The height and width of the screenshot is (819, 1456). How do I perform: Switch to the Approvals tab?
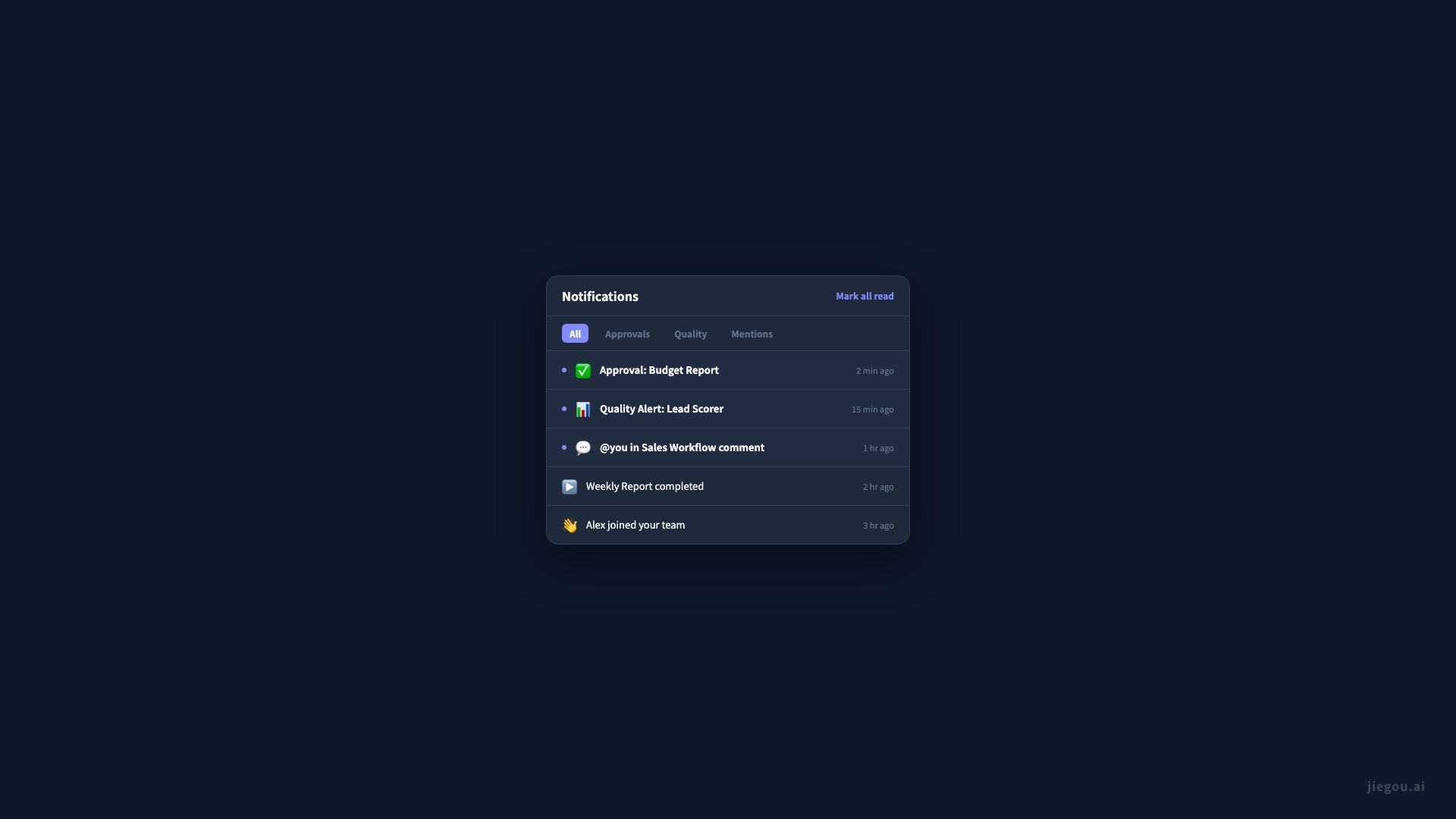(627, 334)
